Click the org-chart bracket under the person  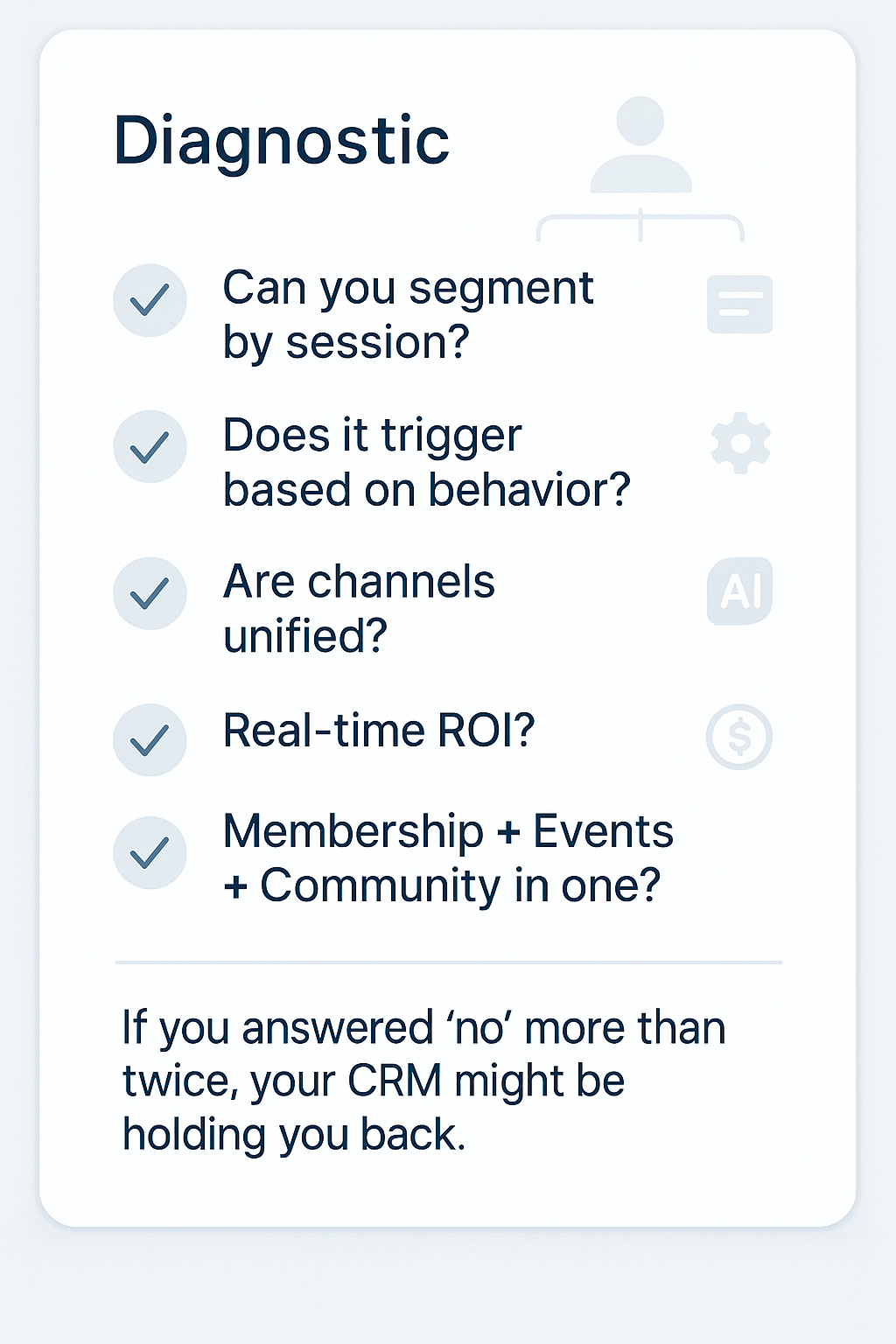[640, 227]
